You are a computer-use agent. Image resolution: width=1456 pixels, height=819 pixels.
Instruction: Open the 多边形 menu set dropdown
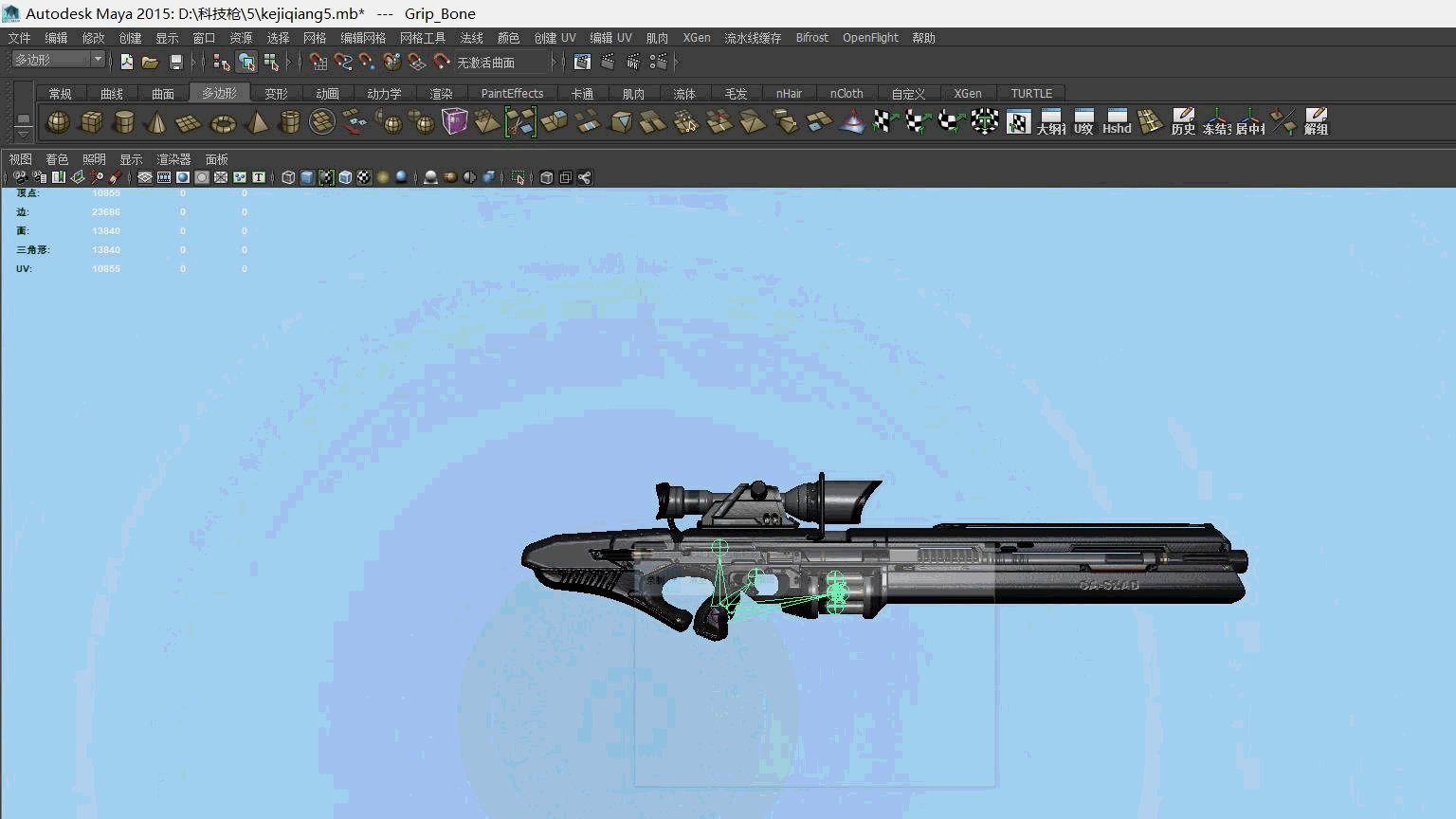point(58,60)
